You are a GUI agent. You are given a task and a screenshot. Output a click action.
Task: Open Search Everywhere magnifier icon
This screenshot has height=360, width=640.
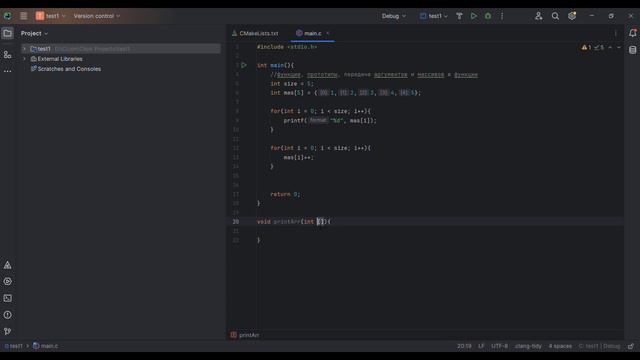pos(555,16)
